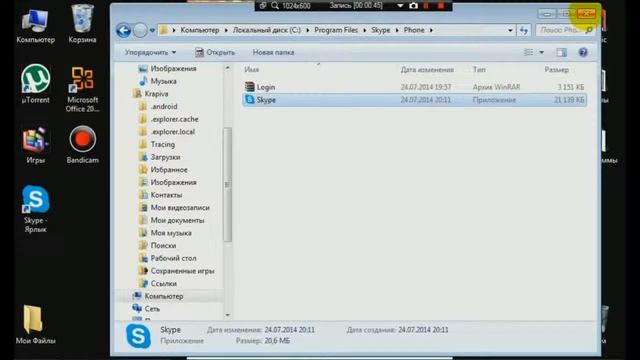Click the Bandicam screenshot camera icon
Image resolution: width=640 pixels, height=360 pixels.
[x=413, y=6]
